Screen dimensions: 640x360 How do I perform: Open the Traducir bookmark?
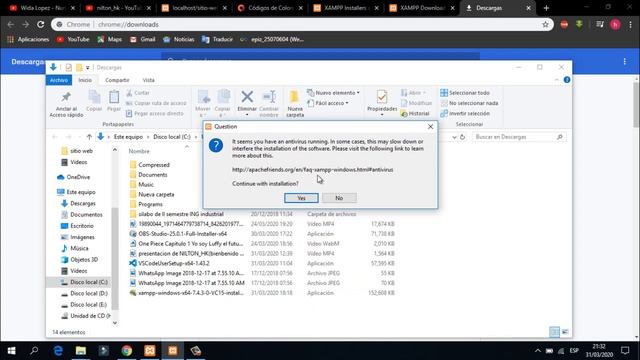(x=217, y=40)
